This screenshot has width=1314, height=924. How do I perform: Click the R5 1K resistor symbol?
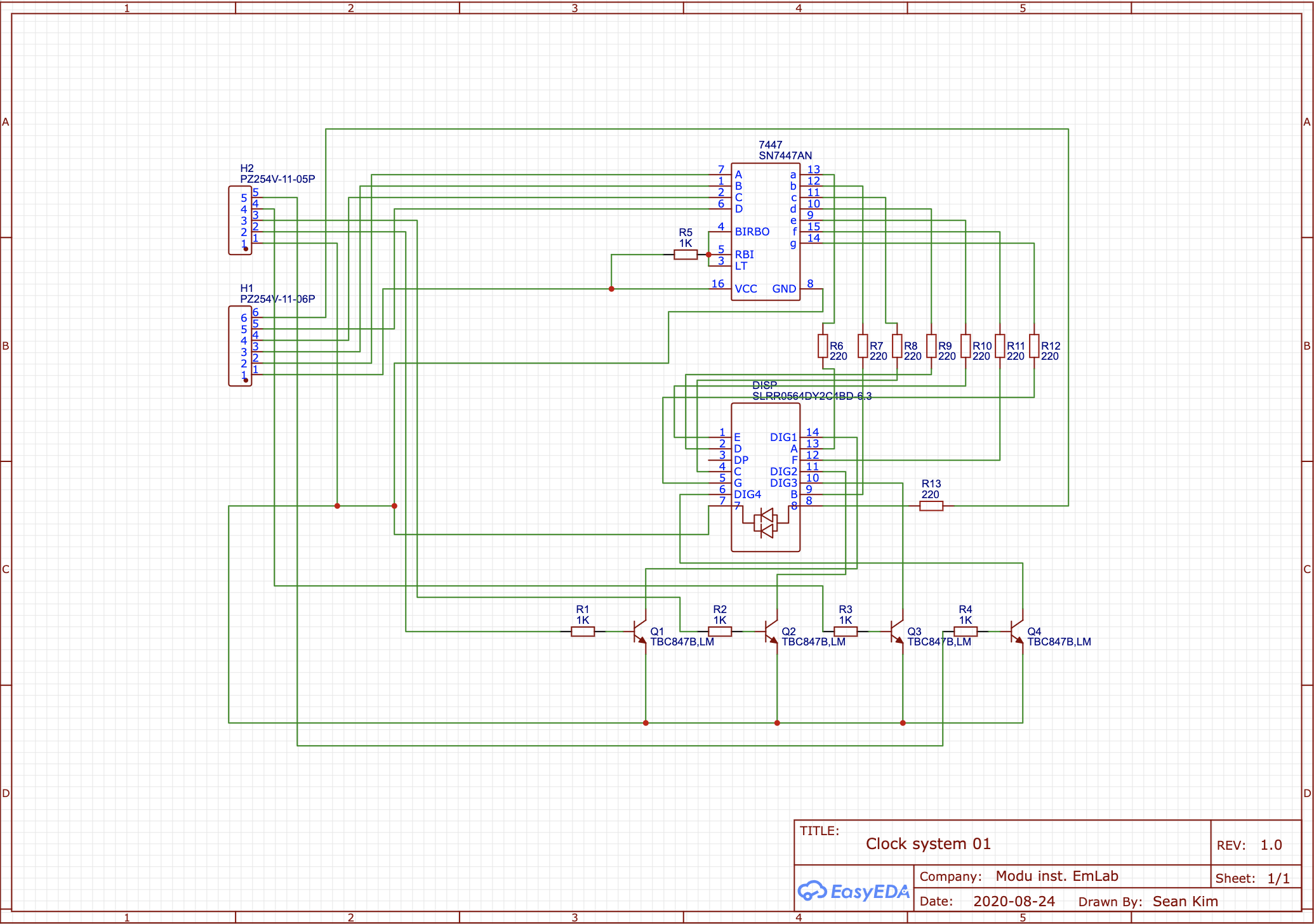click(686, 254)
